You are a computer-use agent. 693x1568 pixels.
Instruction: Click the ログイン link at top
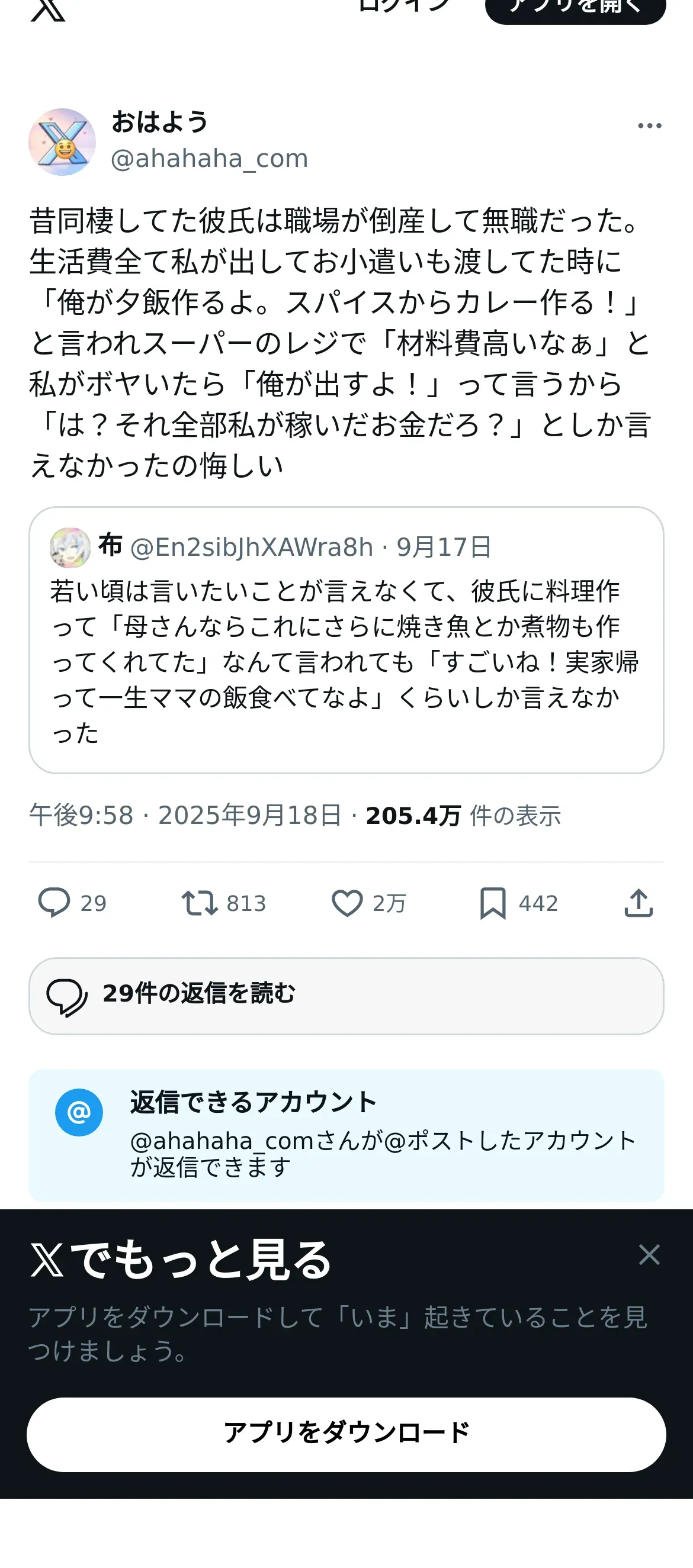[x=404, y=6]
